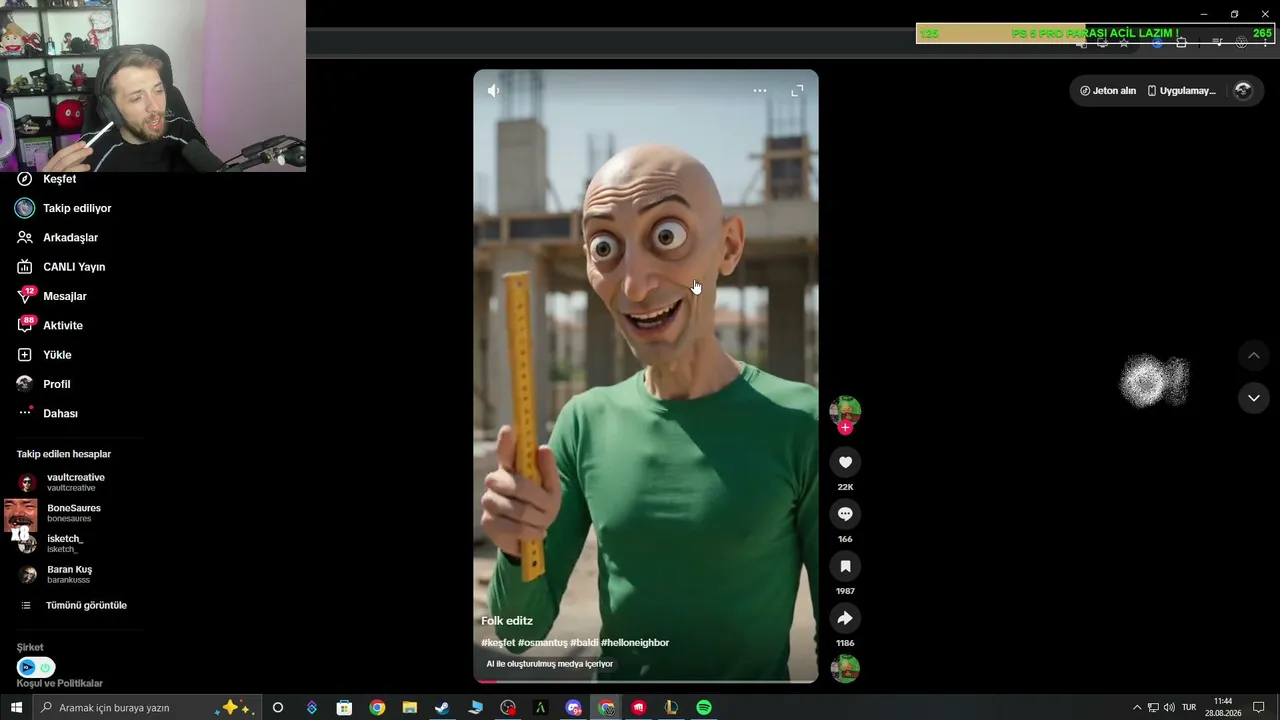Open the network icon in system tray
The height and width of the screenshot is (720, 1280).
pos(1153,708)
